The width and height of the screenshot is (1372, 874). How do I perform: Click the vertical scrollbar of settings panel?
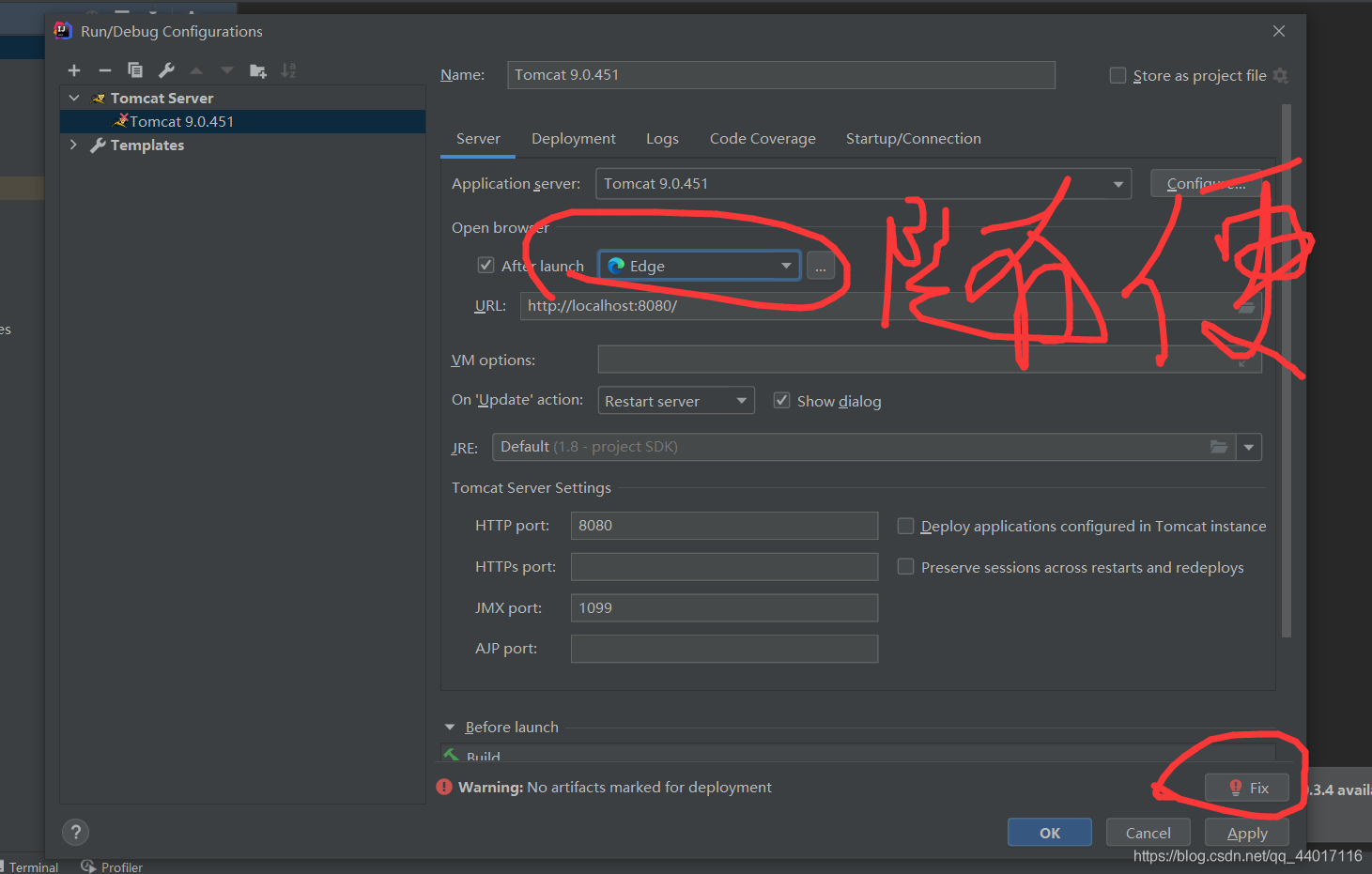pos(1286,371)
